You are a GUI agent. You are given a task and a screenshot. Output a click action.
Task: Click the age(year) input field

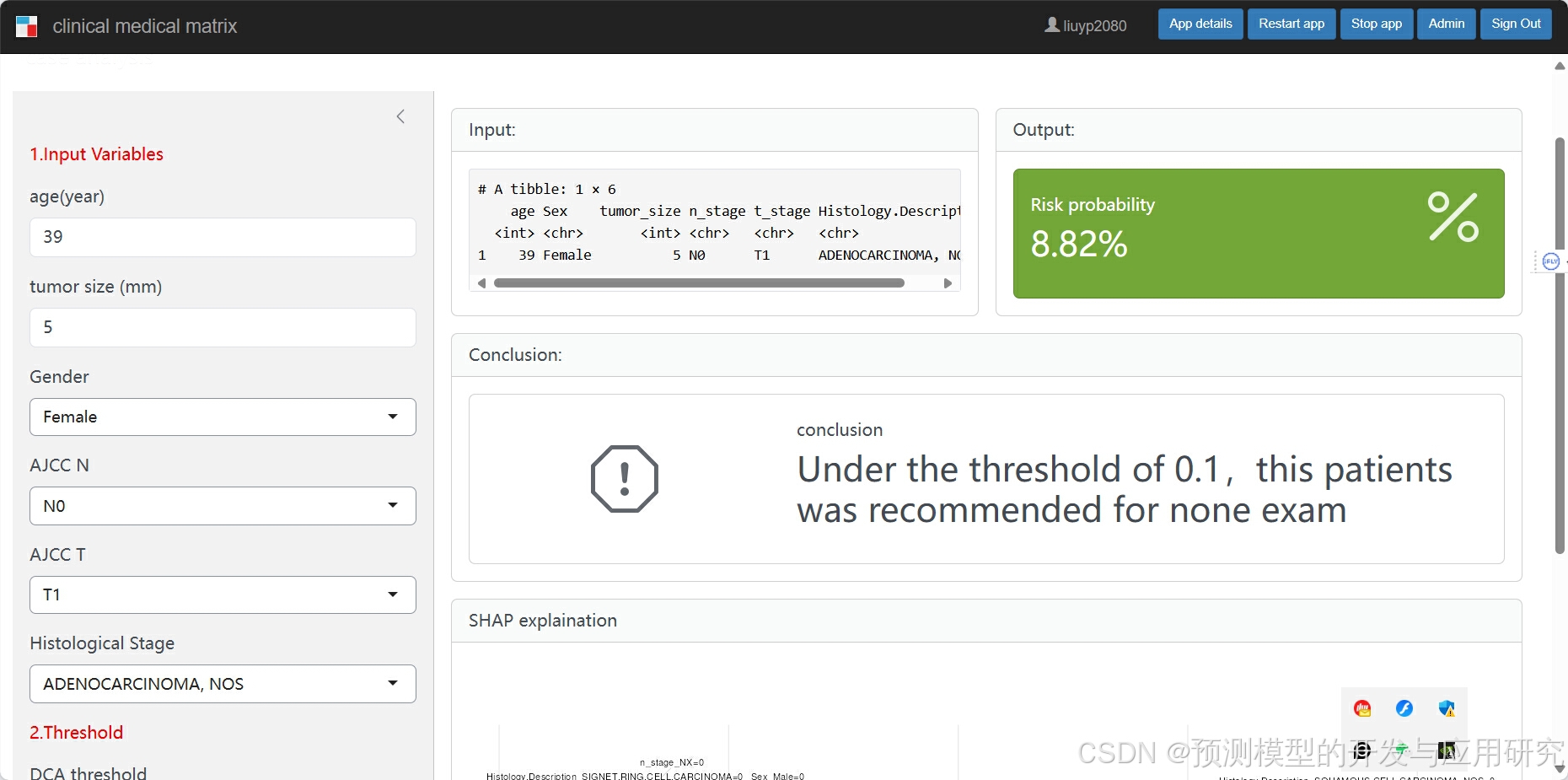point(223,237)
